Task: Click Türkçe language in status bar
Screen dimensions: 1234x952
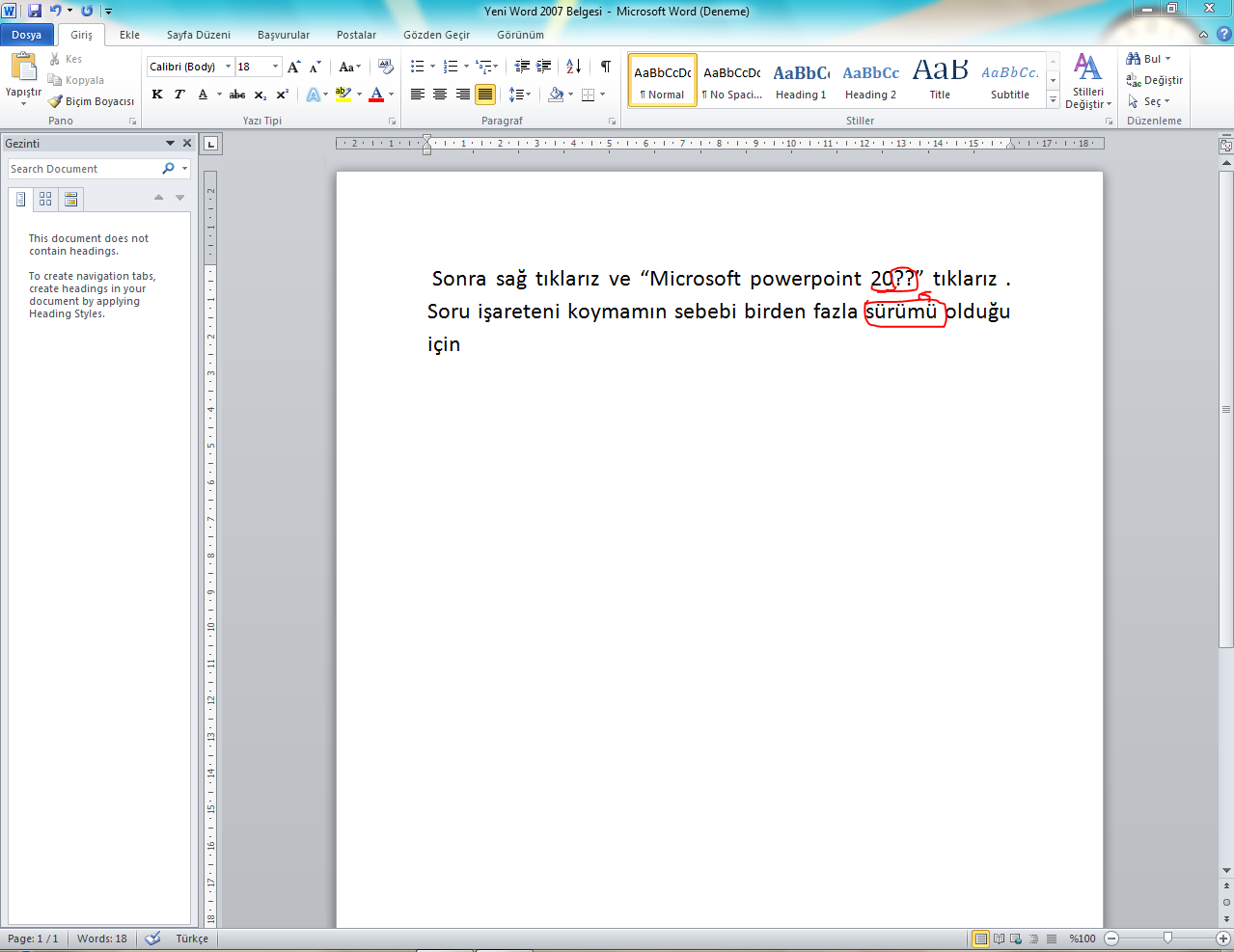Action: point(192,938)
